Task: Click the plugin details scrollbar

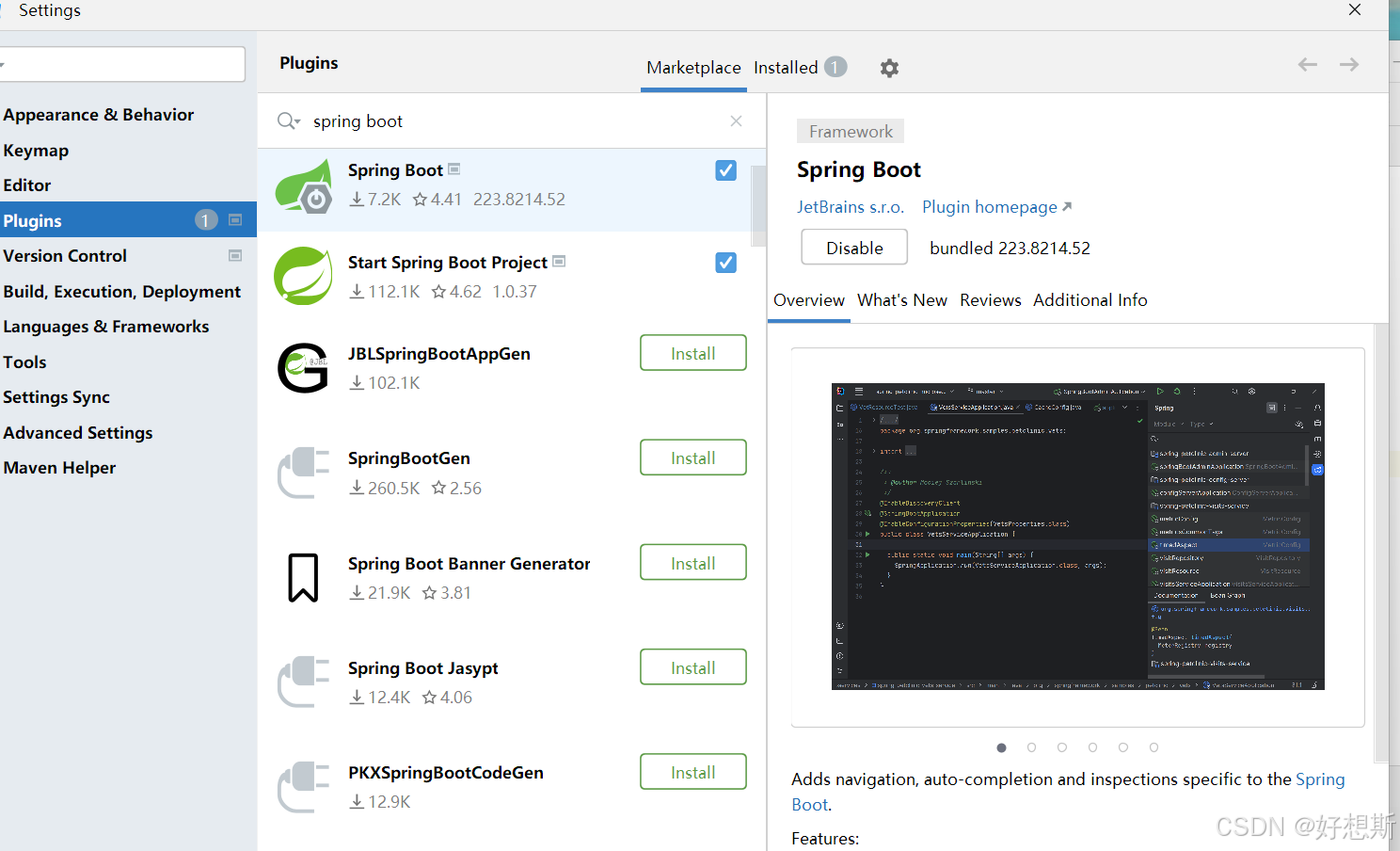Action: coord(1381,542)
